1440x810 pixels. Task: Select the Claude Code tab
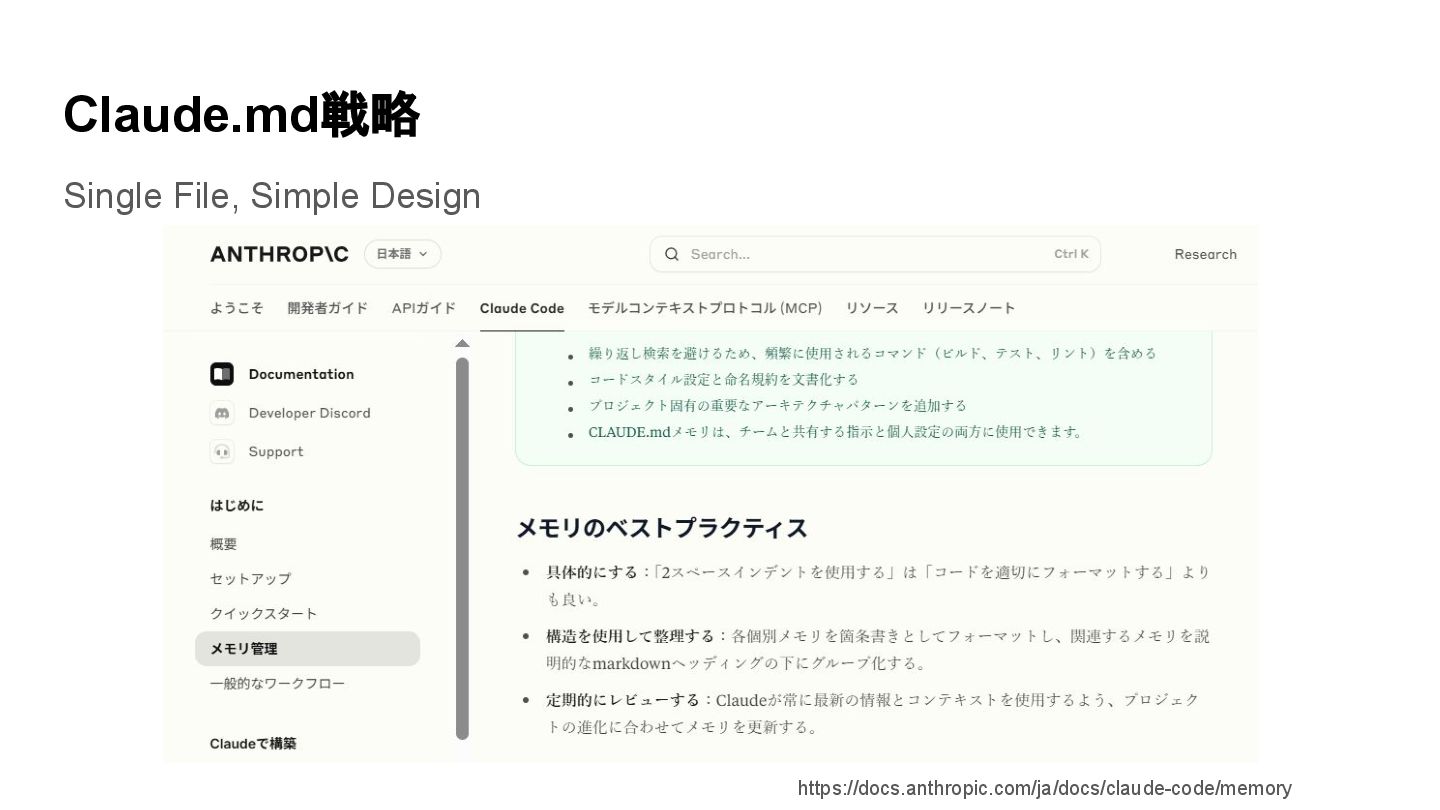[x=522, y=308]
